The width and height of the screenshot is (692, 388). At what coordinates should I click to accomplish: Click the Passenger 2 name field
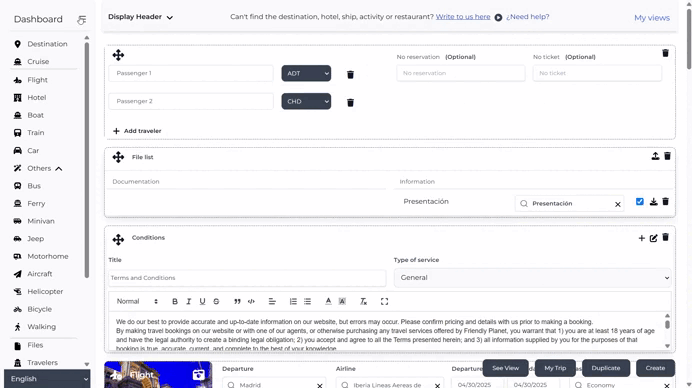[x=191, y=101]
